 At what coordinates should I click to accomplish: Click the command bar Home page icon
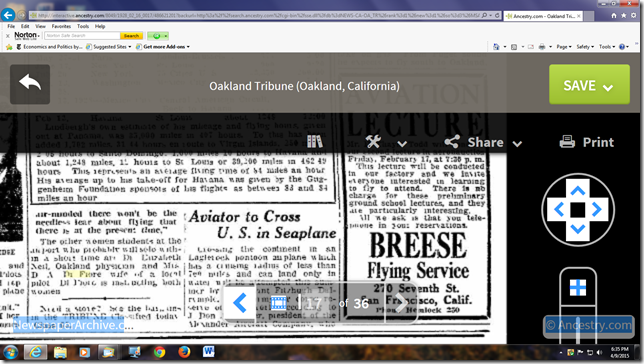coord(496,47)
